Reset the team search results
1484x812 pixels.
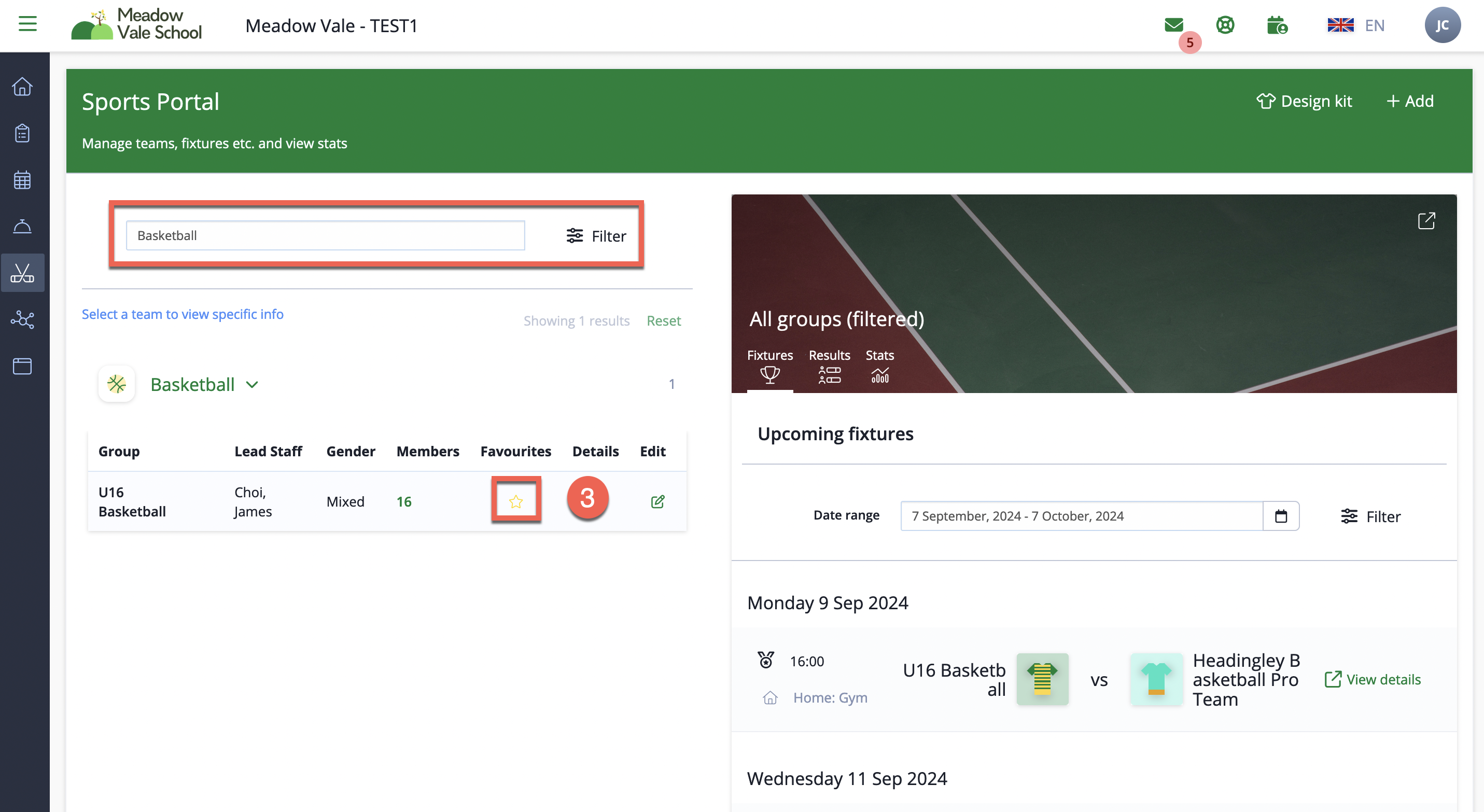(664, 321)
